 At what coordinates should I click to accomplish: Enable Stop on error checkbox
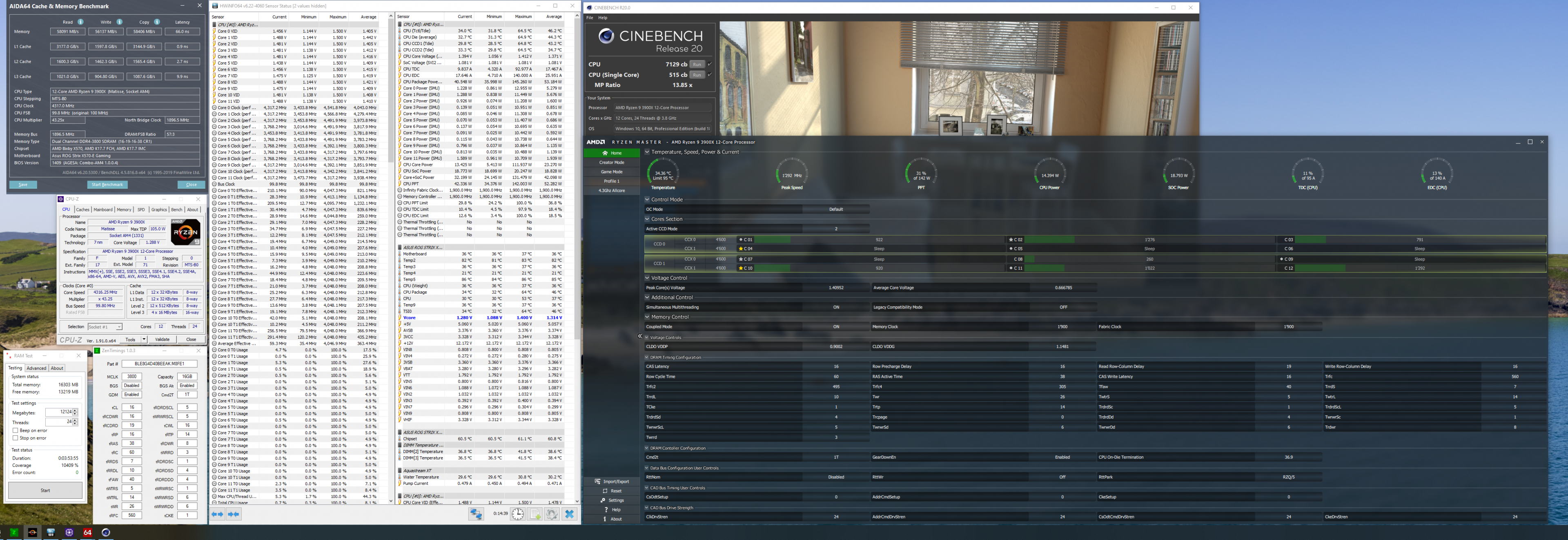tap(15, 438)
